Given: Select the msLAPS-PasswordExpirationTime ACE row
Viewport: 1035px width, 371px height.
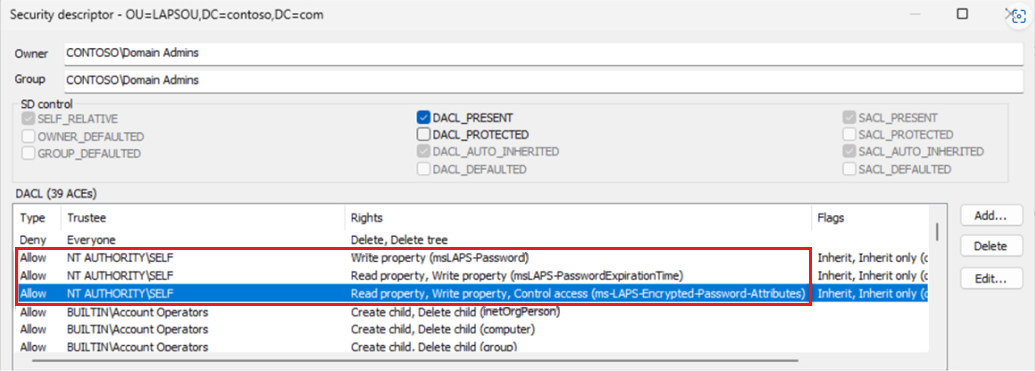Looking at the screenshot, I should tap(471, 275).
